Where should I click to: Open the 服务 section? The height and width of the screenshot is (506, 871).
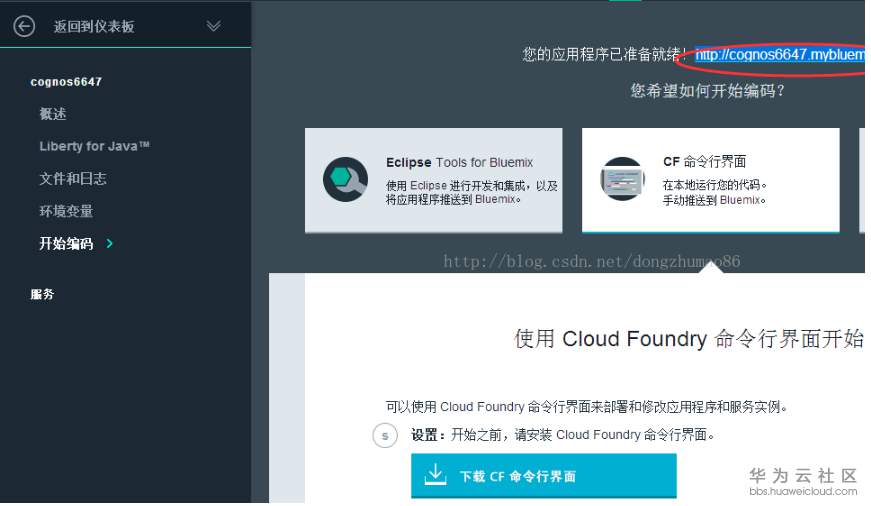click(42, 294)
